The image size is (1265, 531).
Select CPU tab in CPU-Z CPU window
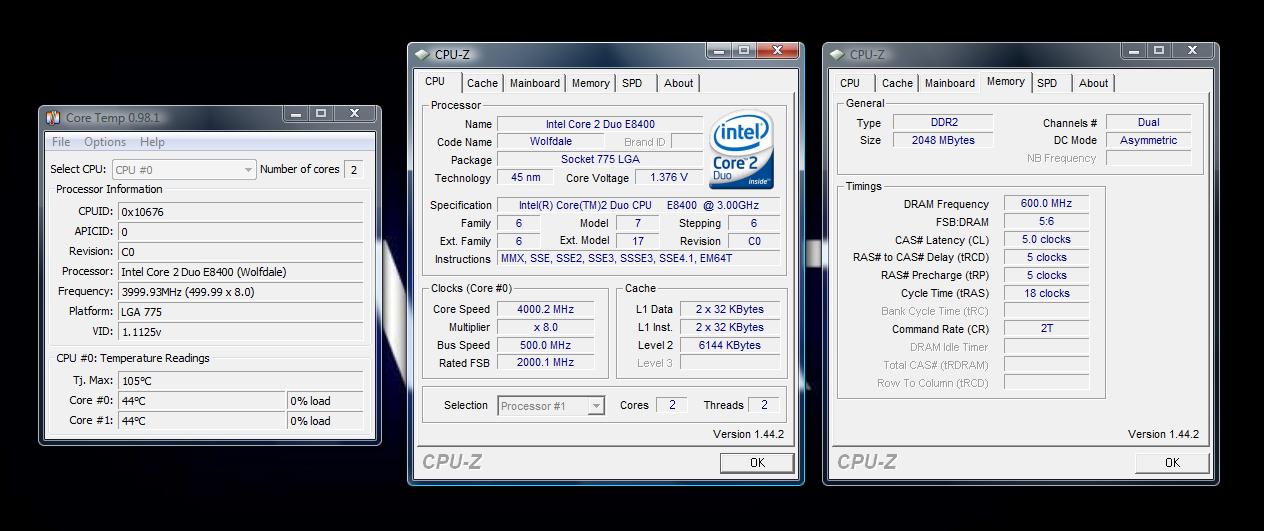435,82
